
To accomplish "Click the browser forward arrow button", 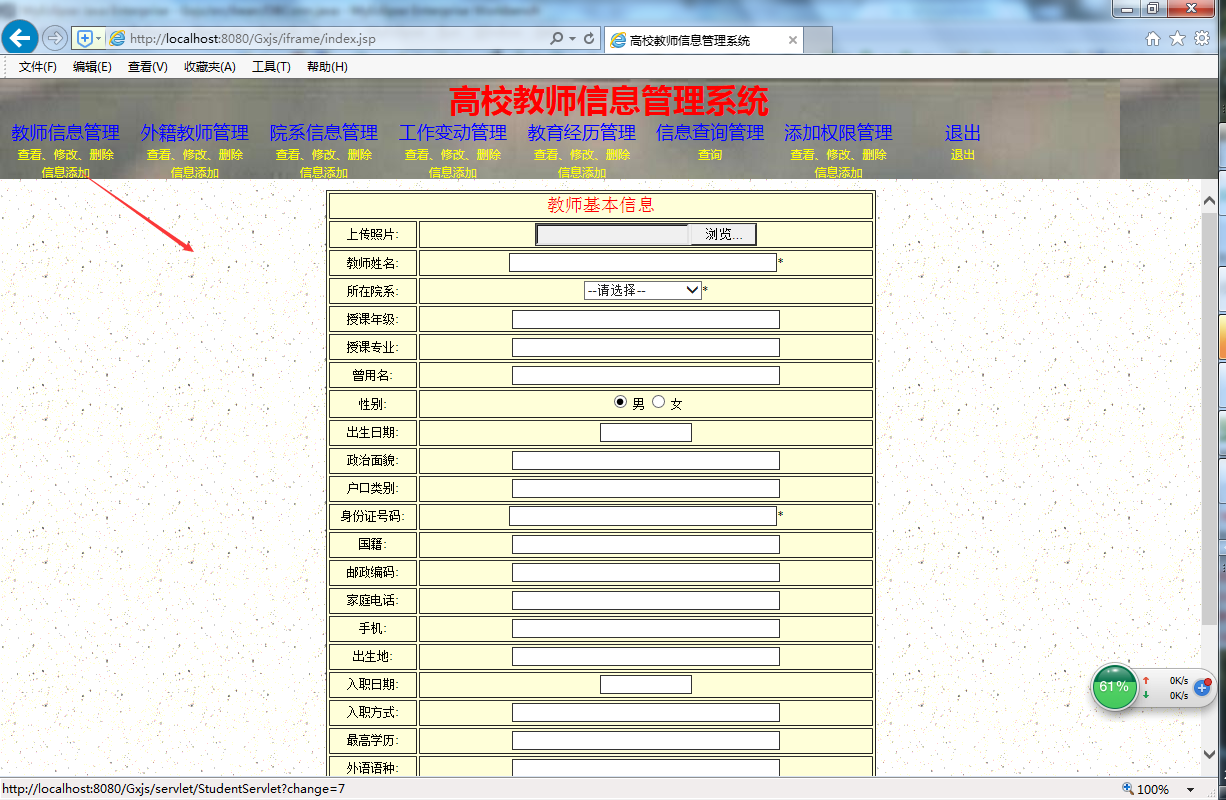I will (55, 38).
